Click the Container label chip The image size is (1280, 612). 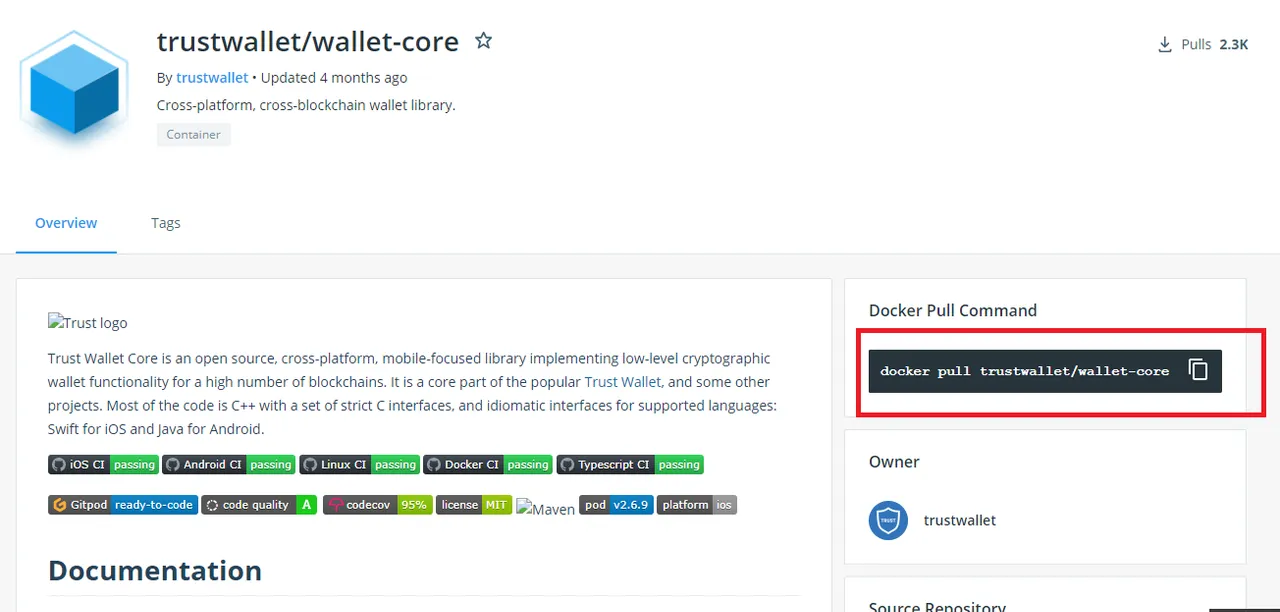click(194, 134)
